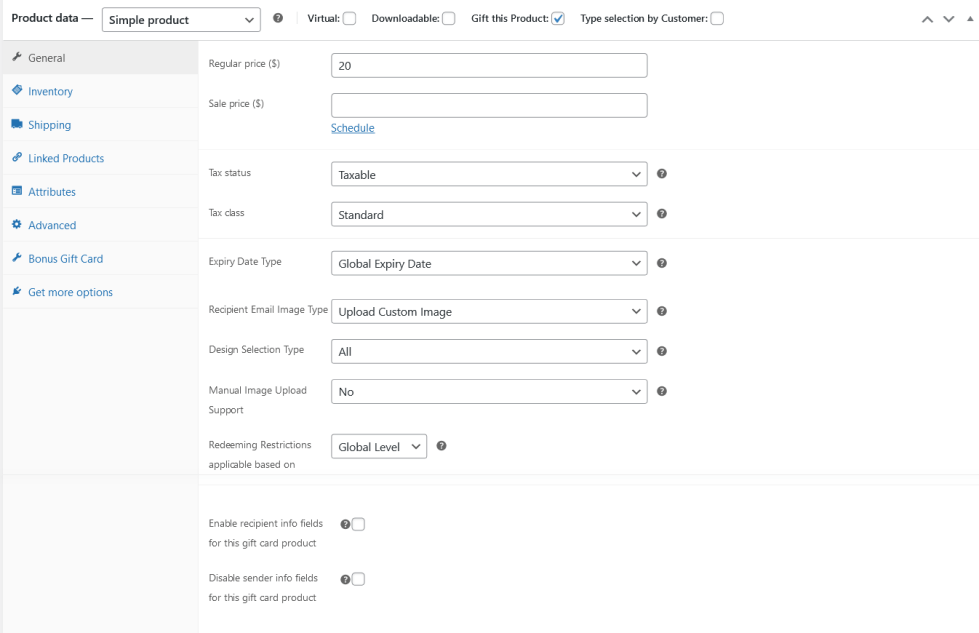Open the Simple product type dropdown
The height and width of the screenshot is (633, 979).
click(181, 20)
